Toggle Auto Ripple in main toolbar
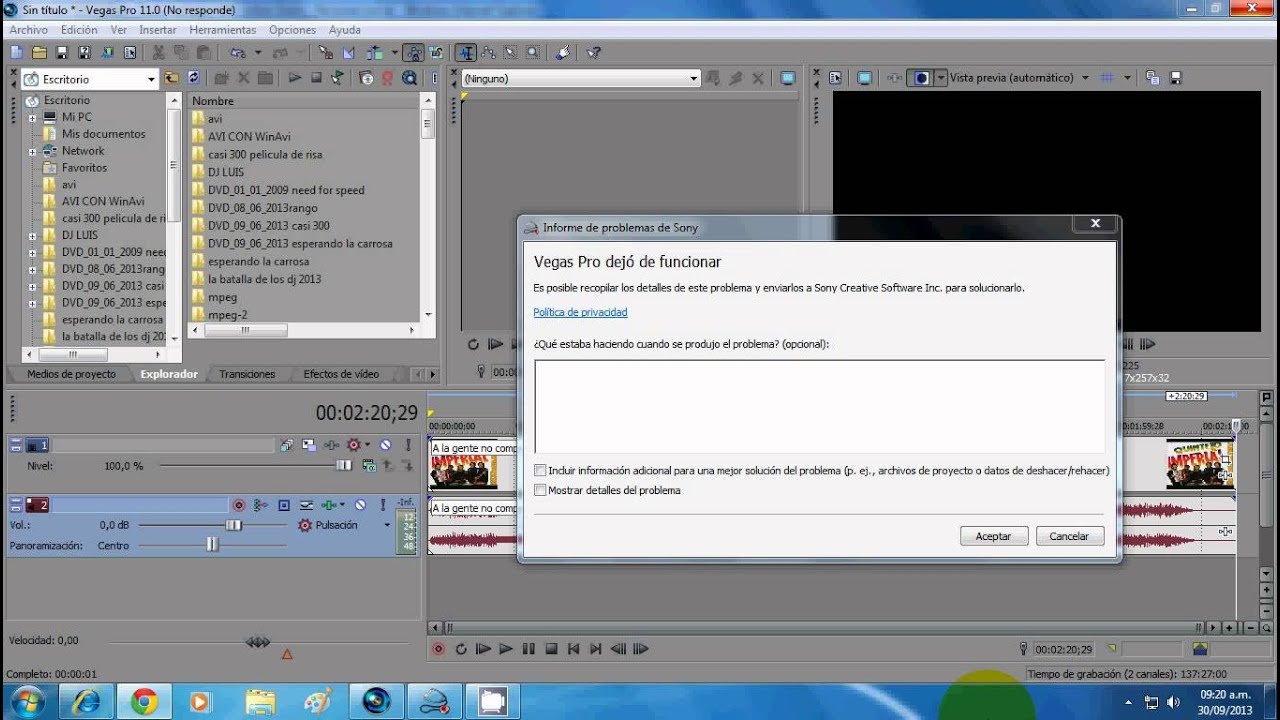The width and height of the screenshot is (1280, 720). pos(374,52)
